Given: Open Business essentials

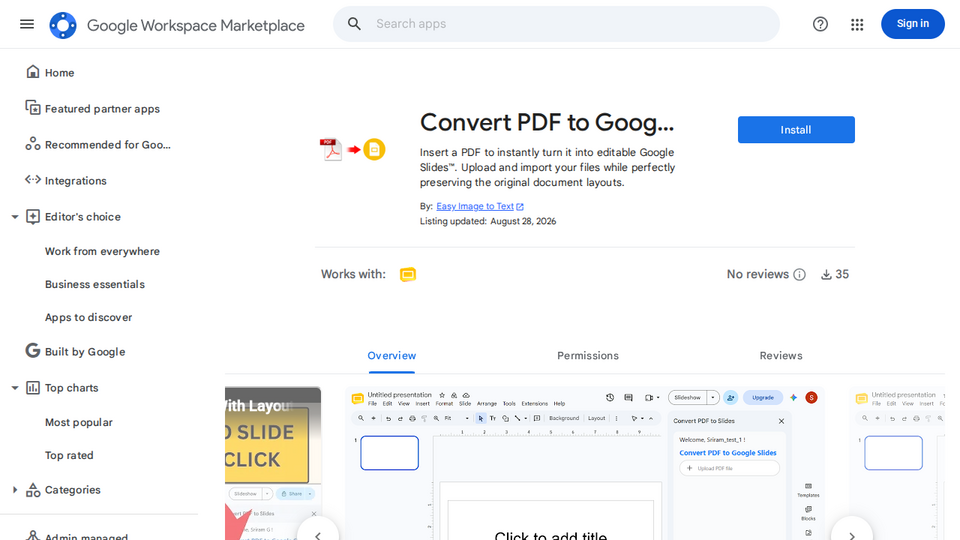Looking at the screenshot, I should click(95, 285).
